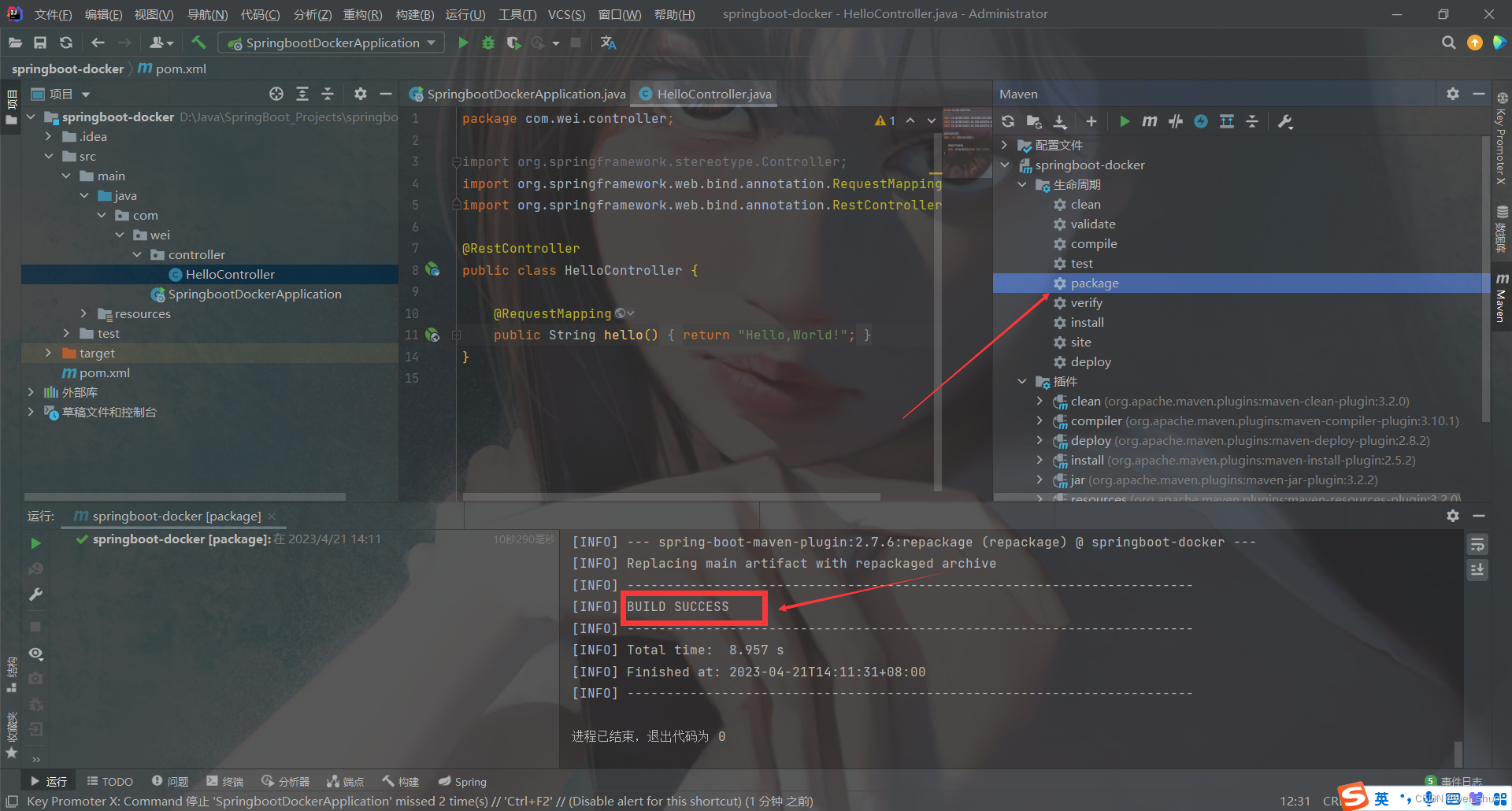Run Maven build green play icon
This screenshot has width=1512, height=811.
pos(1125,121)
